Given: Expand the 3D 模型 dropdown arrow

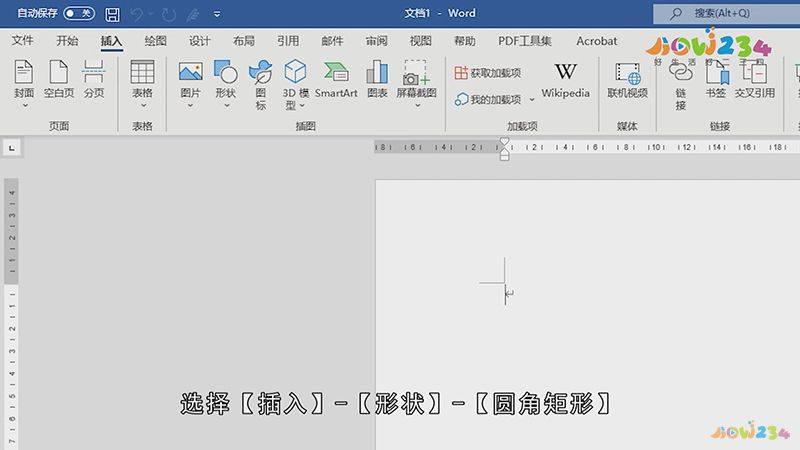Looking at the screenshot, I should coord(302,106).
